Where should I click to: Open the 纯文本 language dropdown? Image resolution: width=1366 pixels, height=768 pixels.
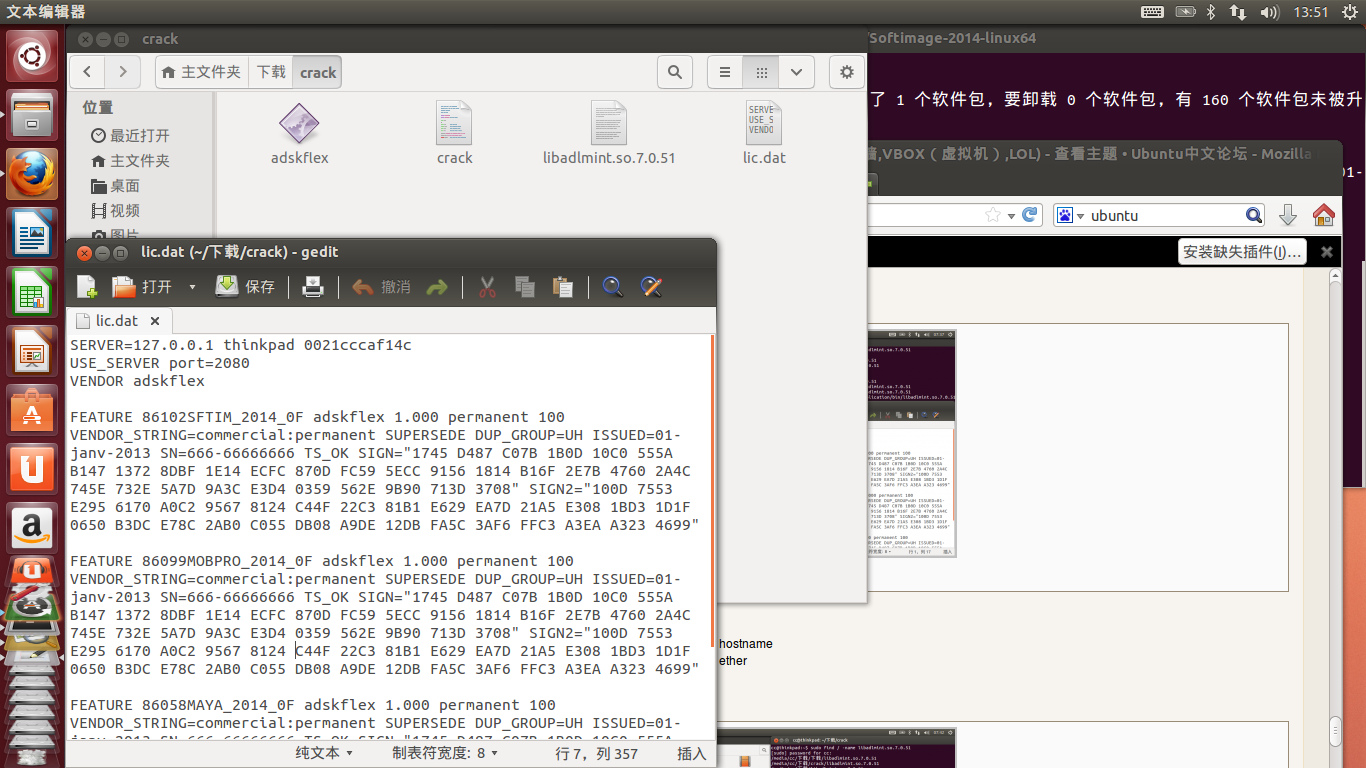324,753
